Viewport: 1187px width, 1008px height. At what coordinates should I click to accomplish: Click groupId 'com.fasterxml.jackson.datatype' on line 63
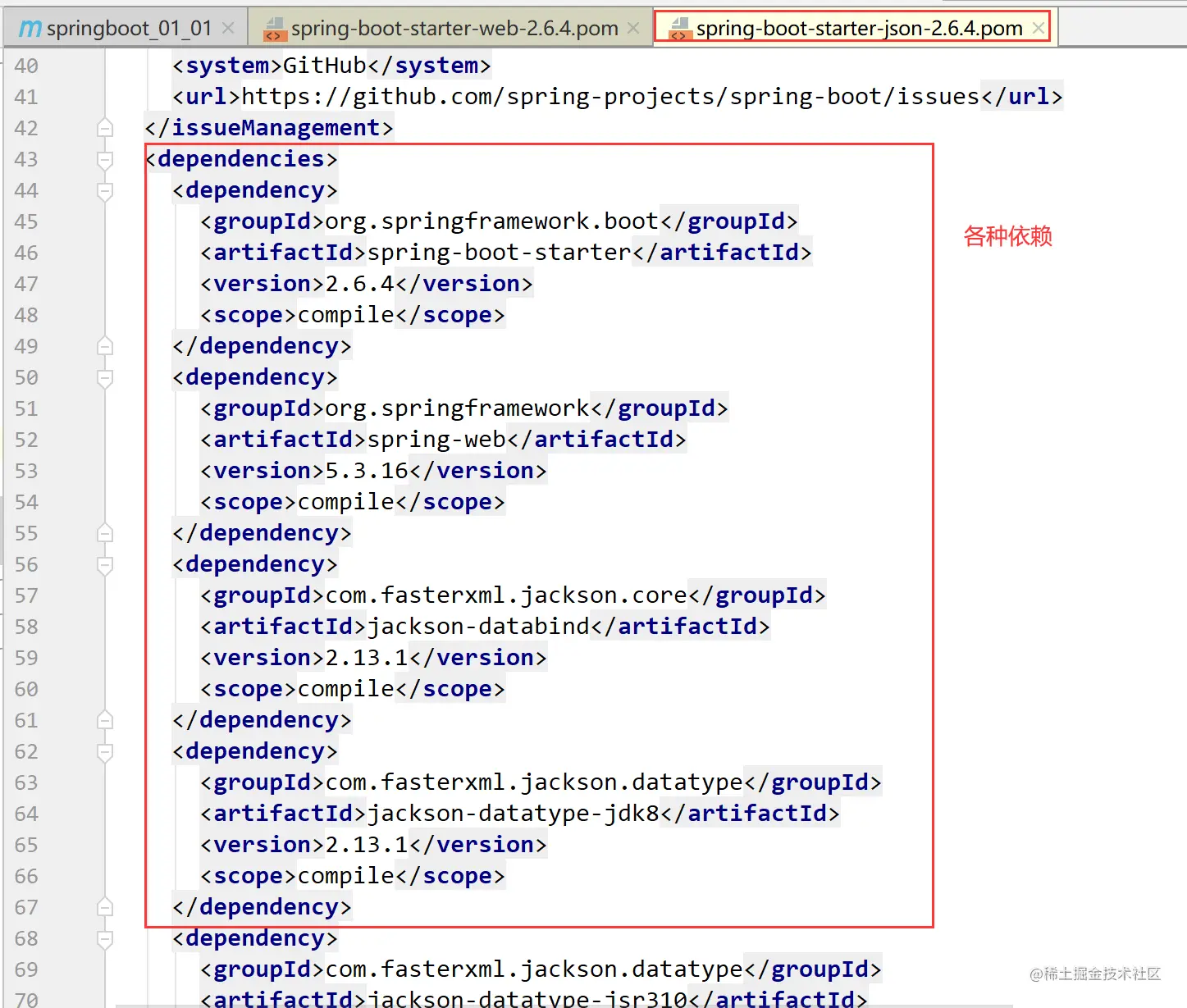534,782
